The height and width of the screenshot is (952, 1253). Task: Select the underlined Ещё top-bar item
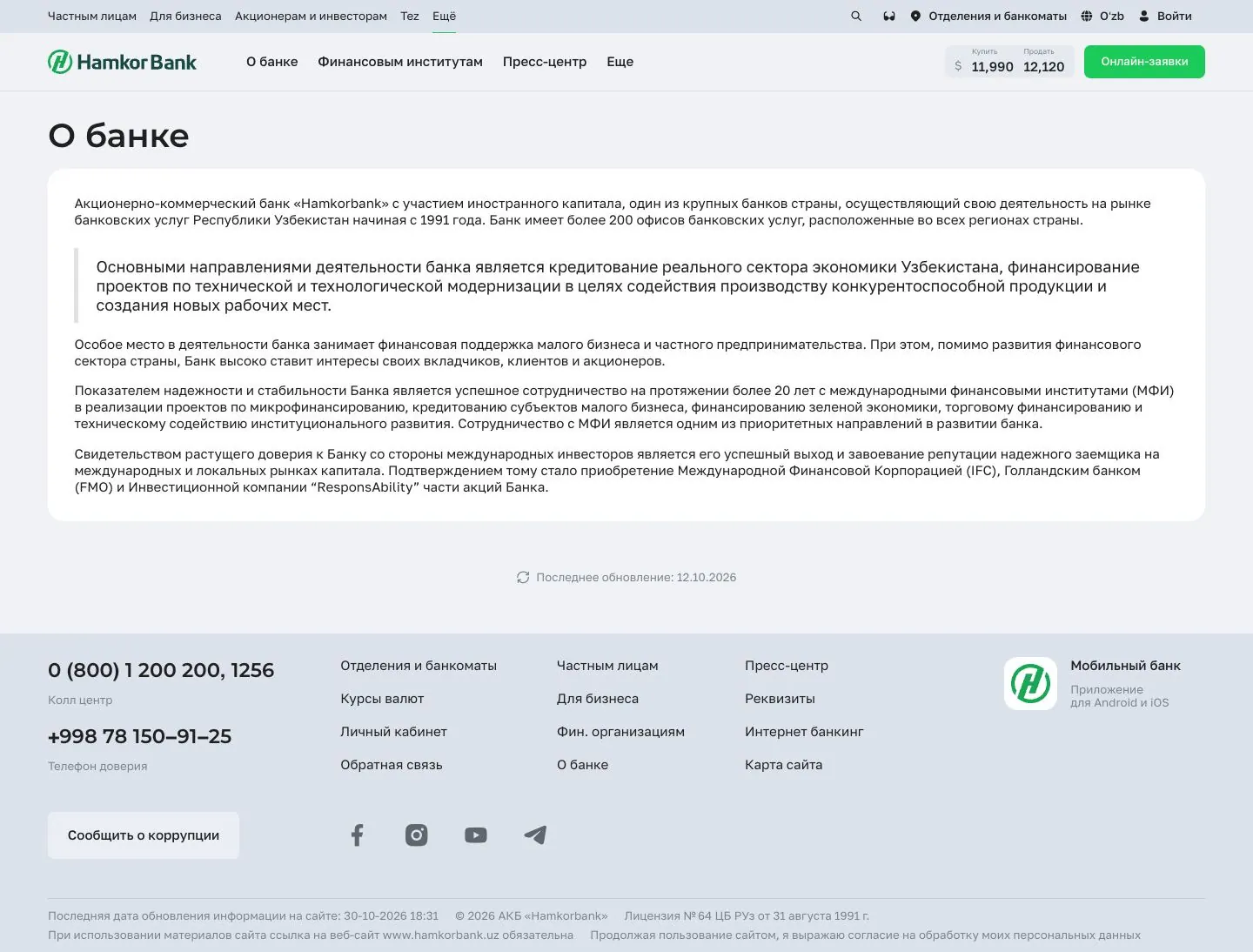tap(444, 16)
